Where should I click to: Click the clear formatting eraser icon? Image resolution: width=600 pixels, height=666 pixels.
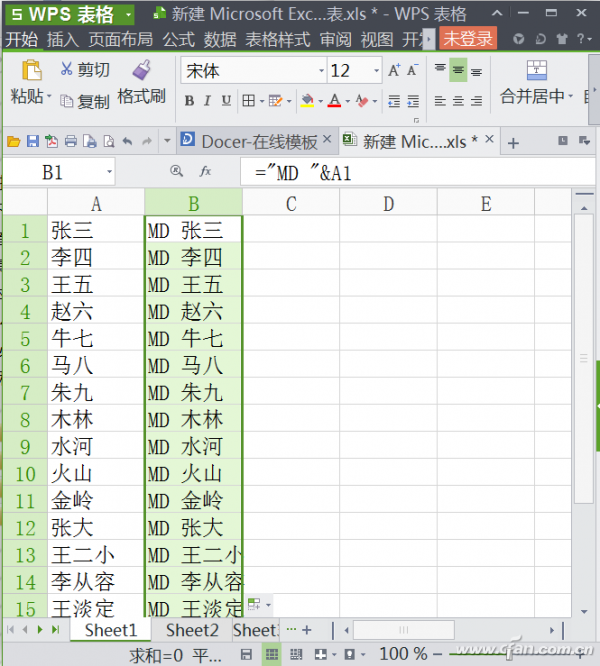click(x=362, y=101)
